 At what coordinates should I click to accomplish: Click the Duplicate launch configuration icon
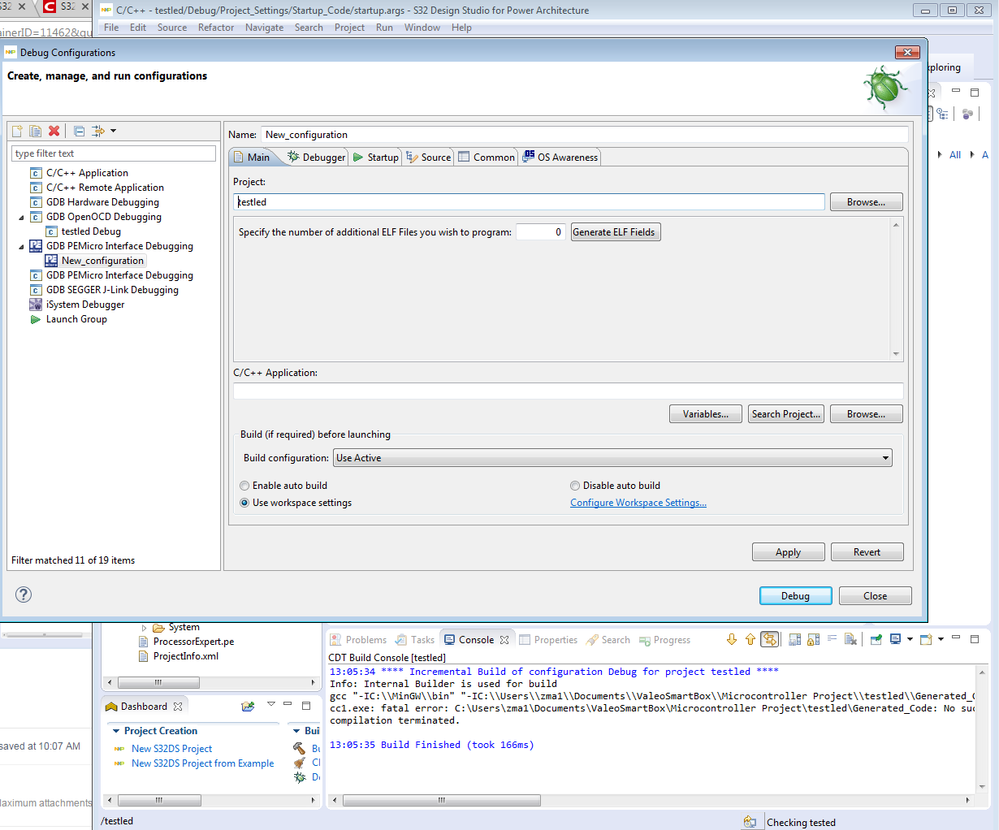pyautogui.click(x=36, y=131)
